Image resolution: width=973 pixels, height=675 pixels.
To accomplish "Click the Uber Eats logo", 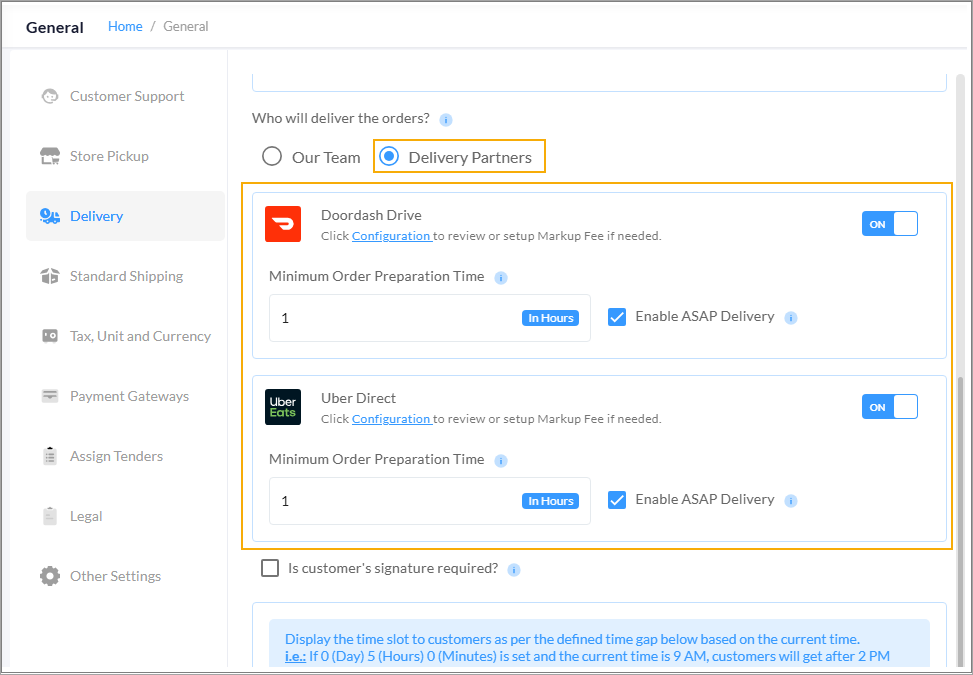I will point(283,407).
